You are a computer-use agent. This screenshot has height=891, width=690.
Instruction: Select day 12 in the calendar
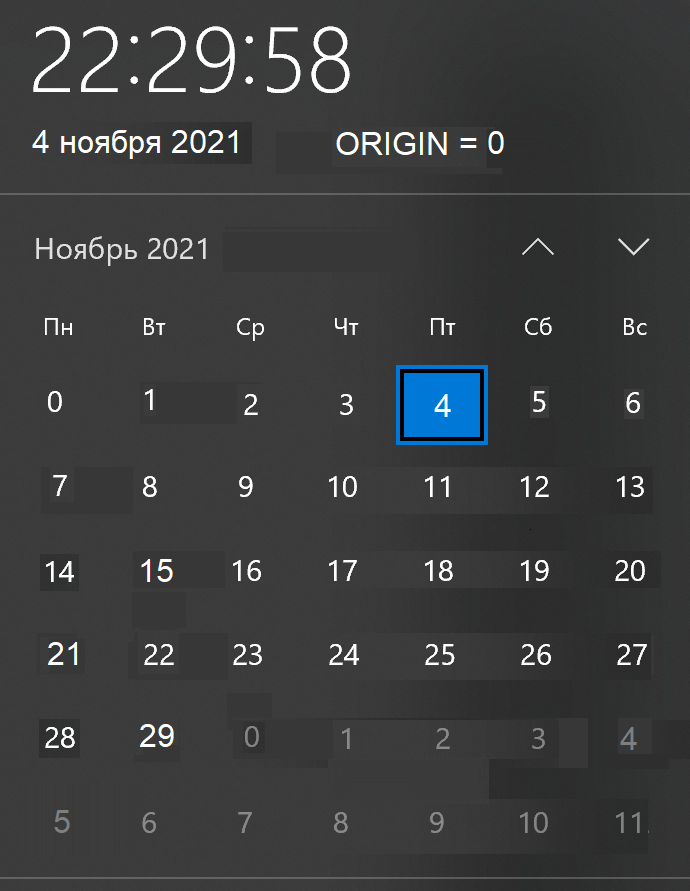[535, 487]
